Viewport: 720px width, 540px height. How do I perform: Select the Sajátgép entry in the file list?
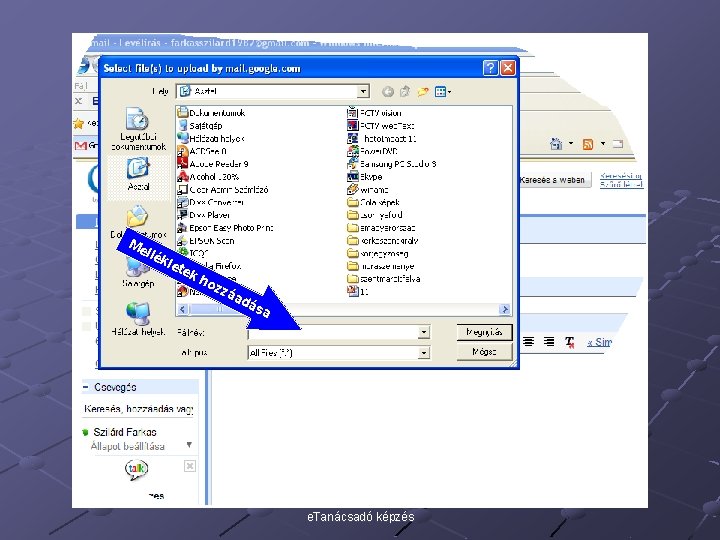200,125
